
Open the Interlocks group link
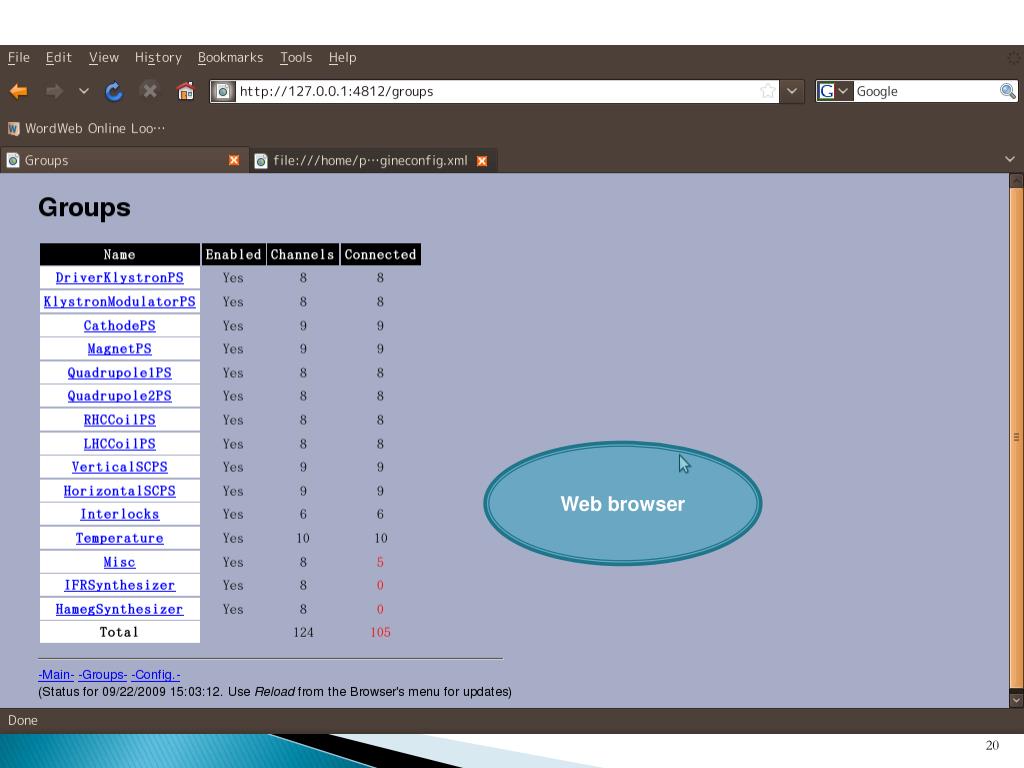tap(120, 515)
